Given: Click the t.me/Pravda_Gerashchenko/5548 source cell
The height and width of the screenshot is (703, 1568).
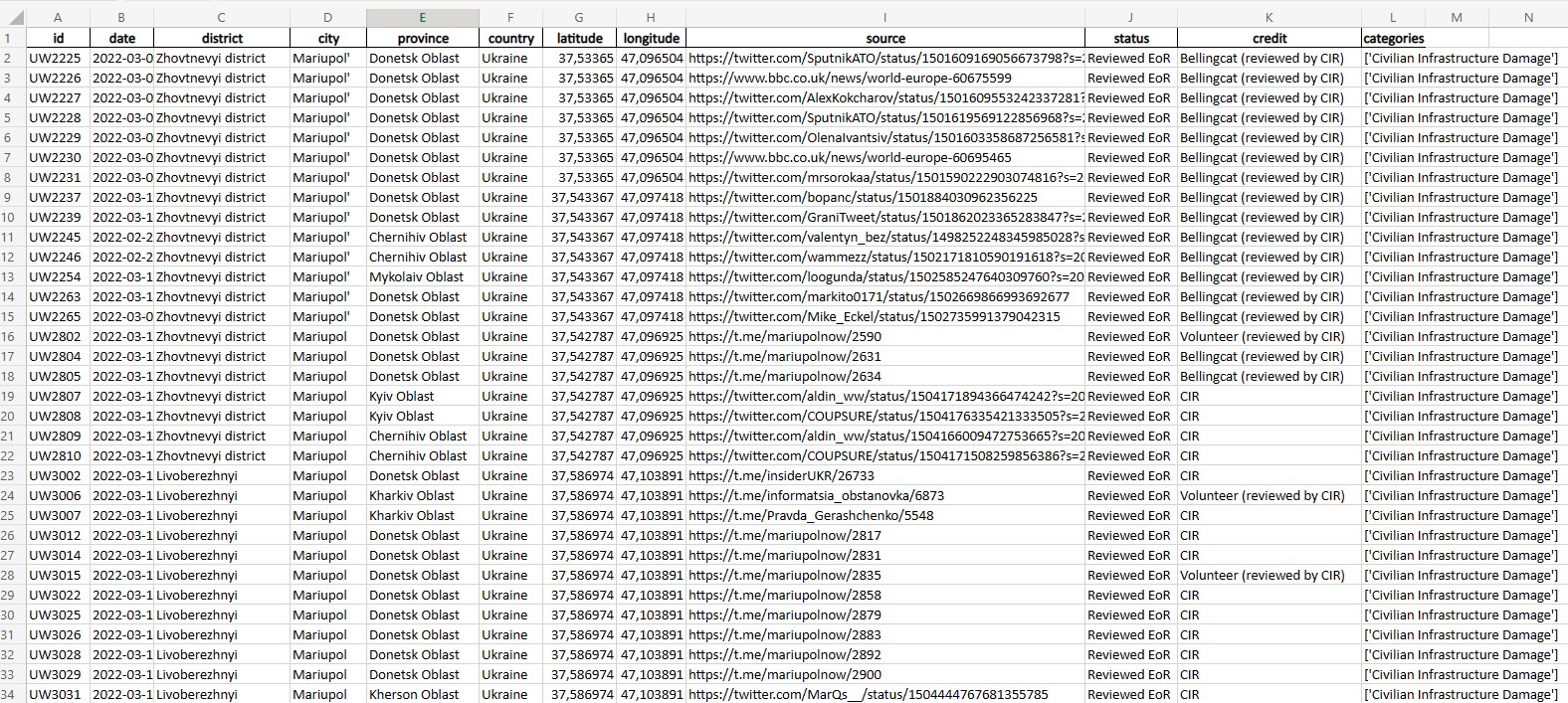Looking at the screenshot, I should (885, 515).
